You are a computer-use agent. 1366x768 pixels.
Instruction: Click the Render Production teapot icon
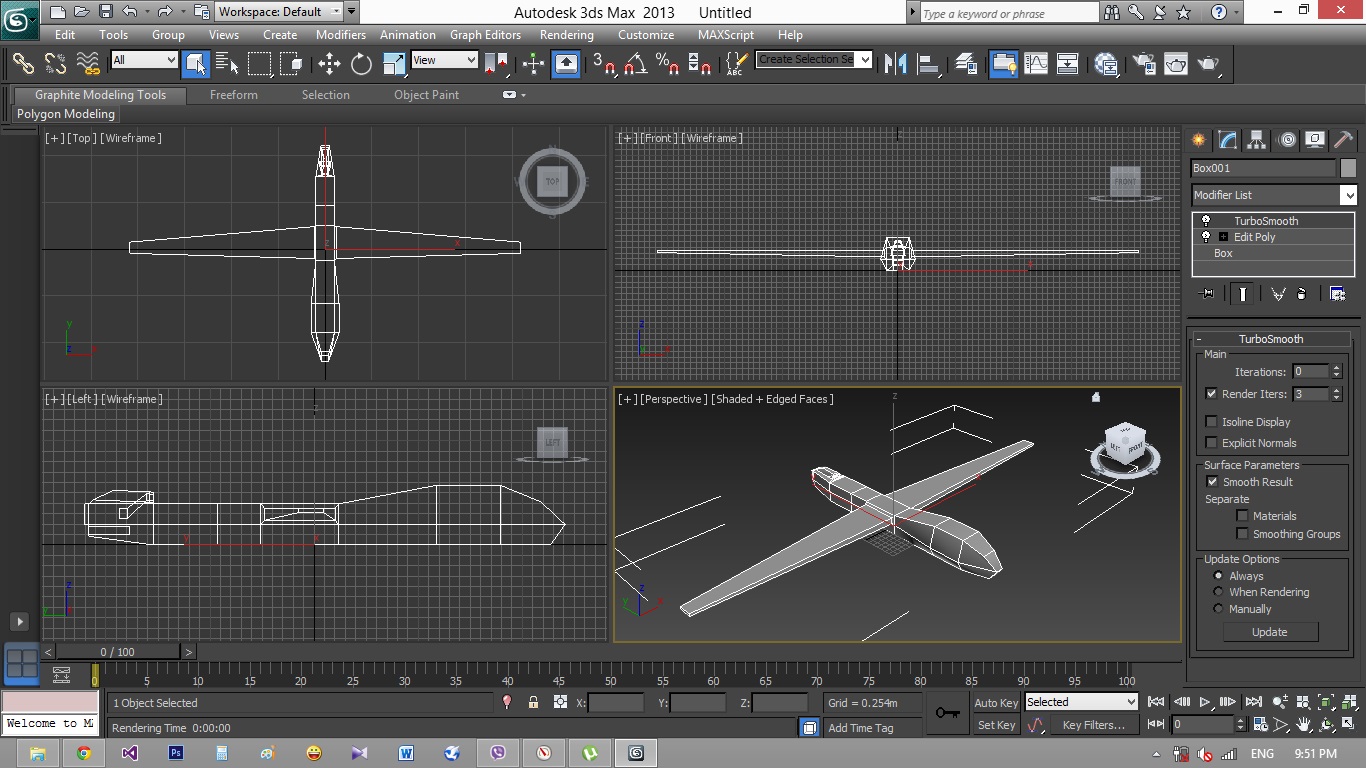(x=1209, y=63)
